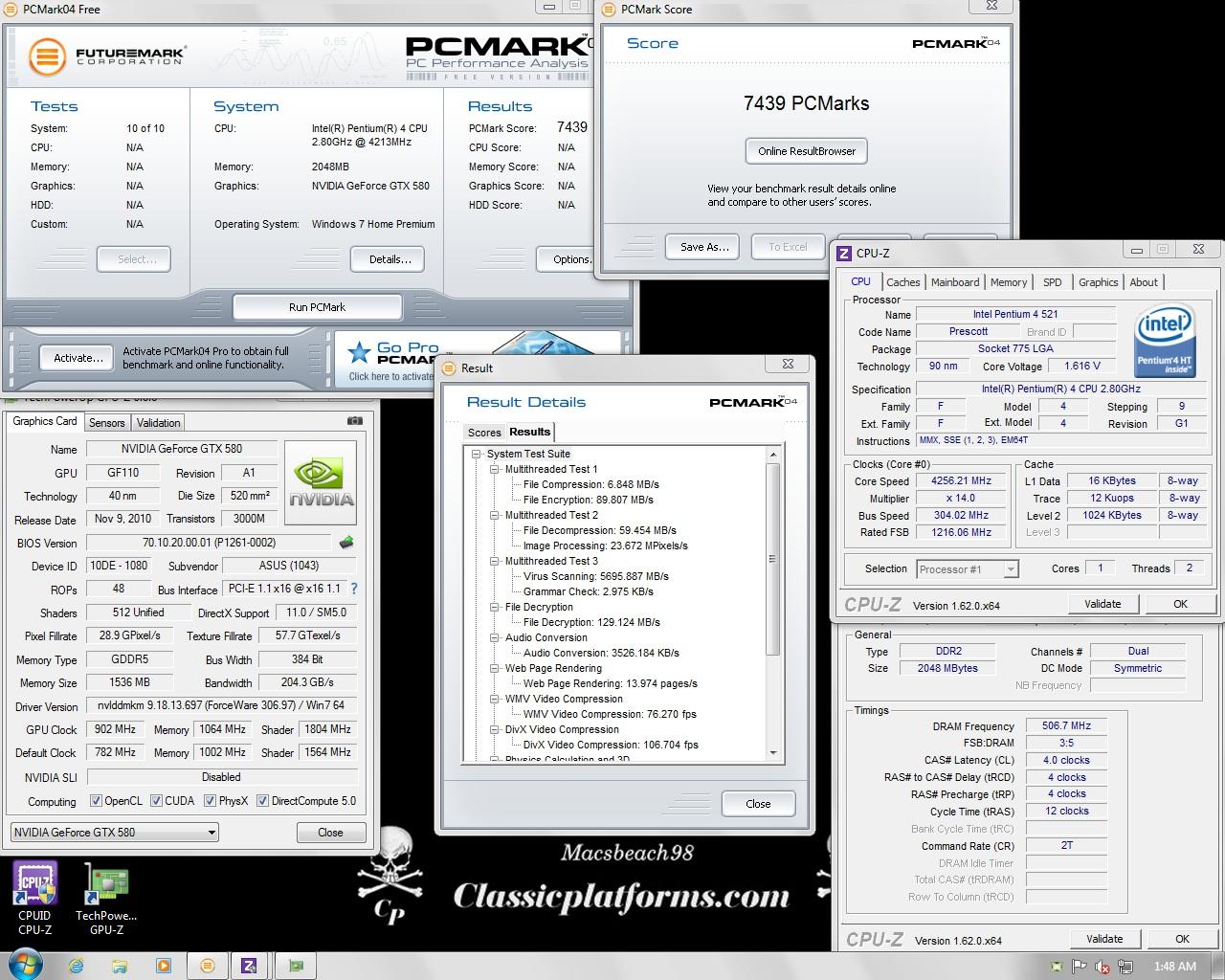Image resolution: width=1225 pixels, height=980 pixels.
Task: Open the NVIDIA GeForce GTX 580 dropdown
Action: tap(114, 833)
